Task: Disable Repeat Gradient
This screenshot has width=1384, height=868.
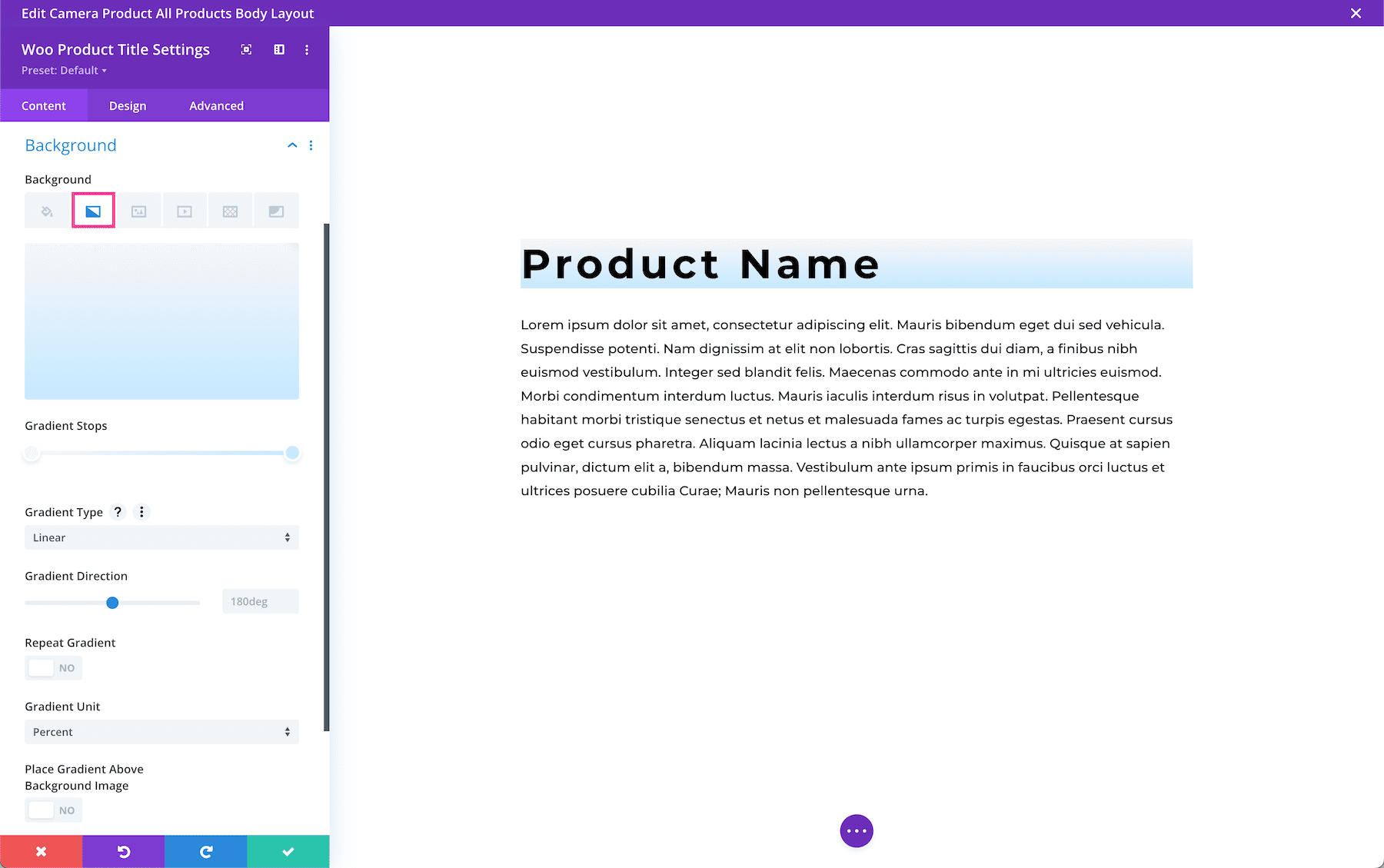Action: click(x=53, y=667)
